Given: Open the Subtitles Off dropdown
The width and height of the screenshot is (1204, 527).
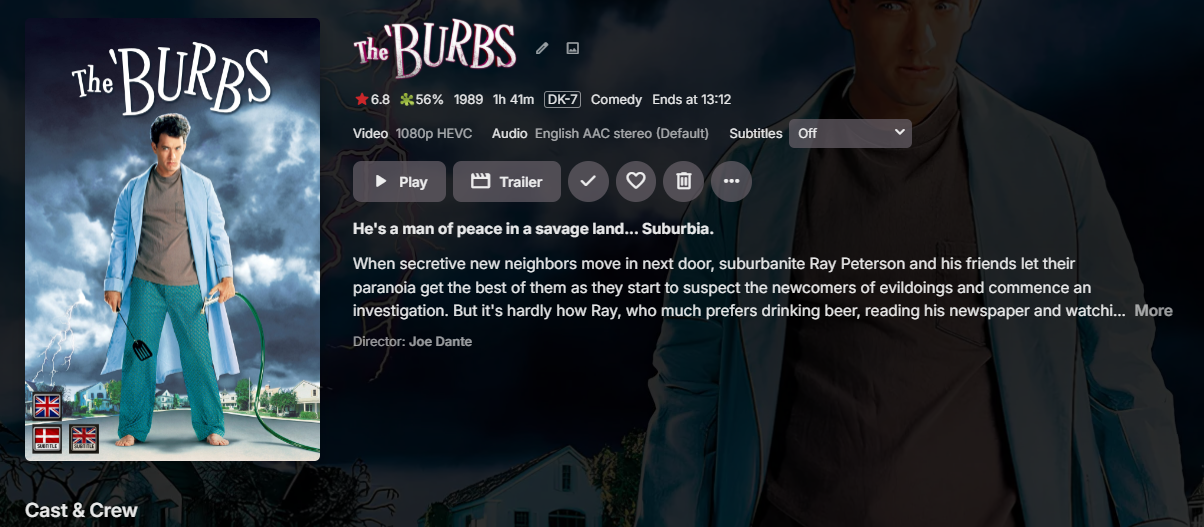Looking at the screenshot, I should coord(850,133).
